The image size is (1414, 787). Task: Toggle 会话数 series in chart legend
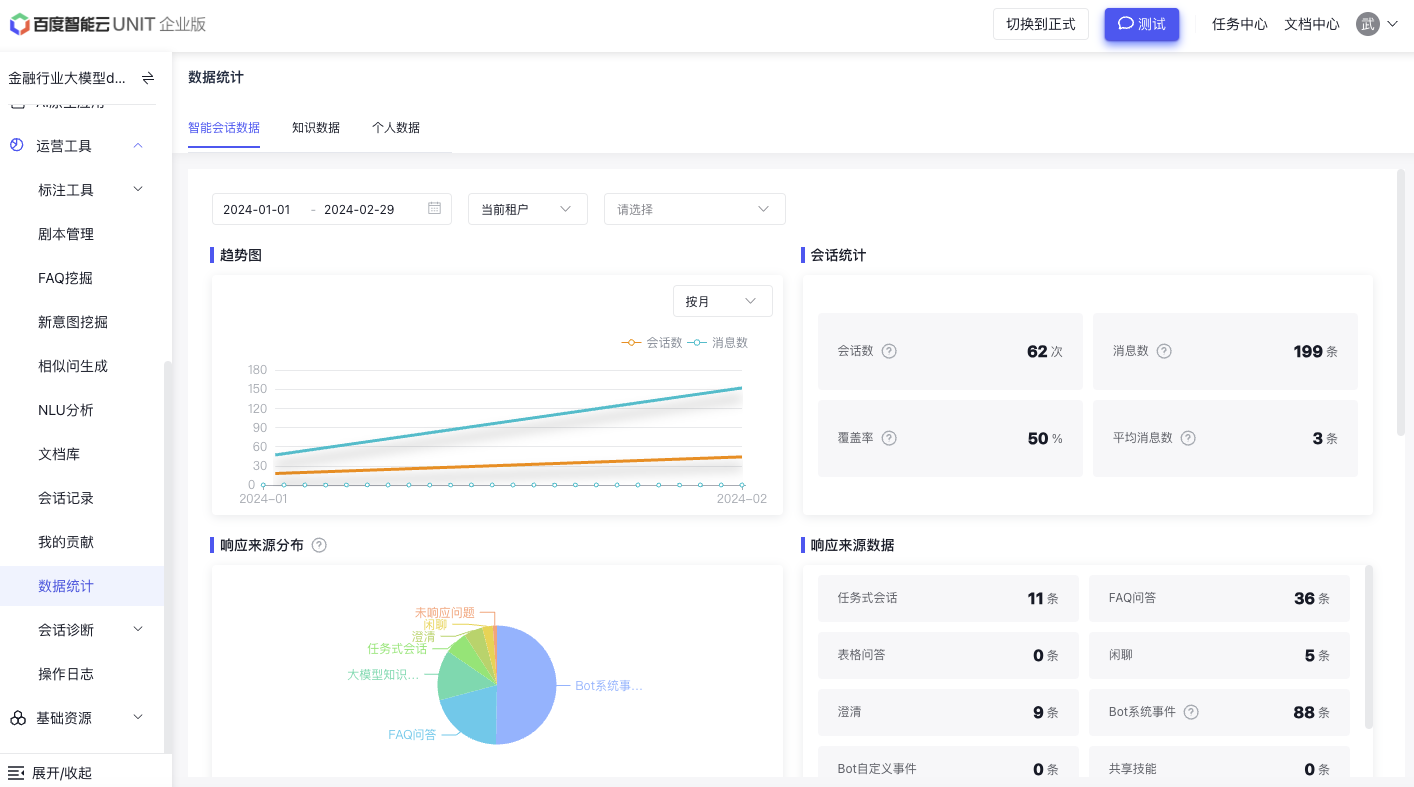pos(652,342)
